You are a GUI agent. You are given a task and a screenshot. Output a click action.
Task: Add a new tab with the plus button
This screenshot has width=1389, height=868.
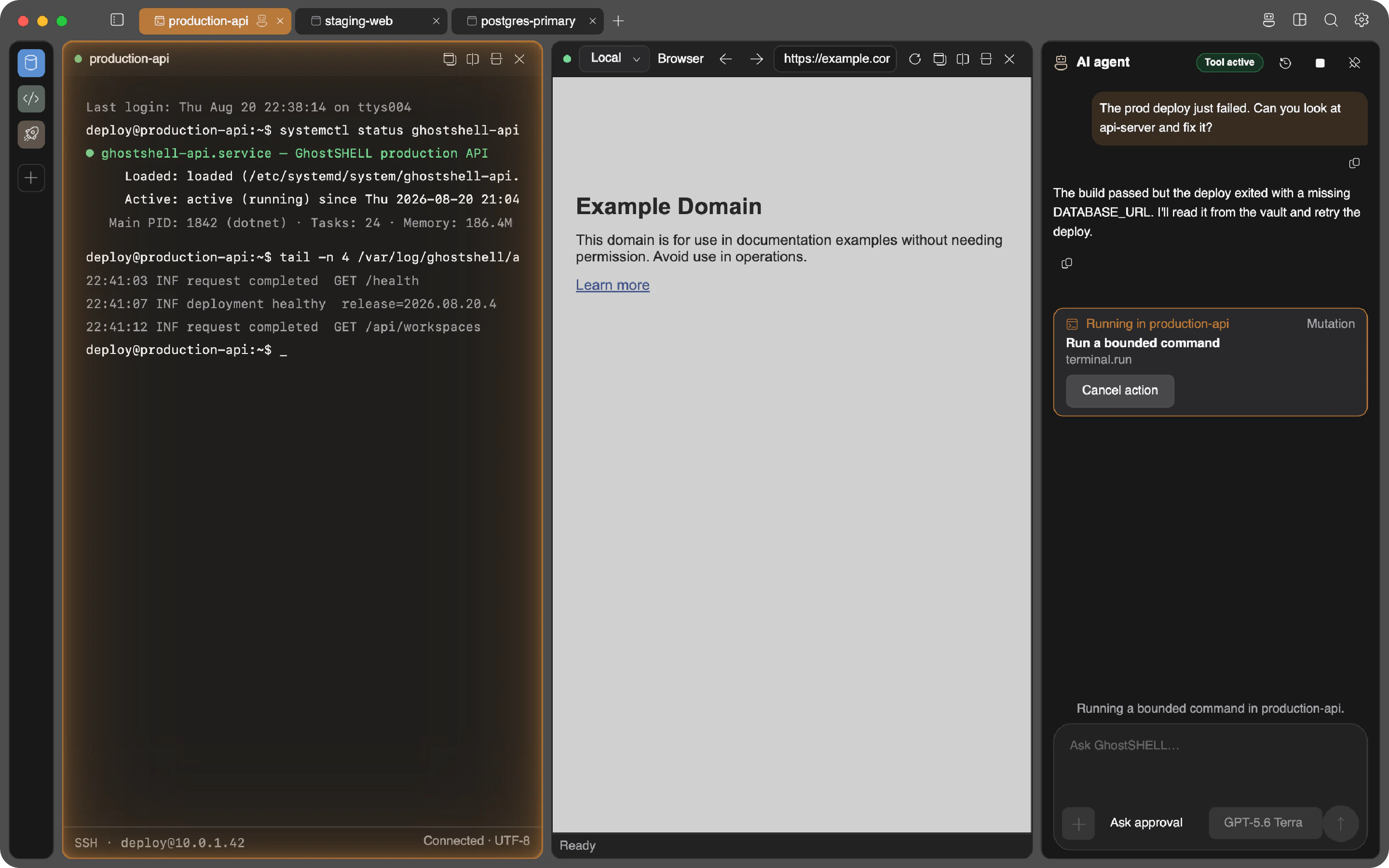point(618,21)
